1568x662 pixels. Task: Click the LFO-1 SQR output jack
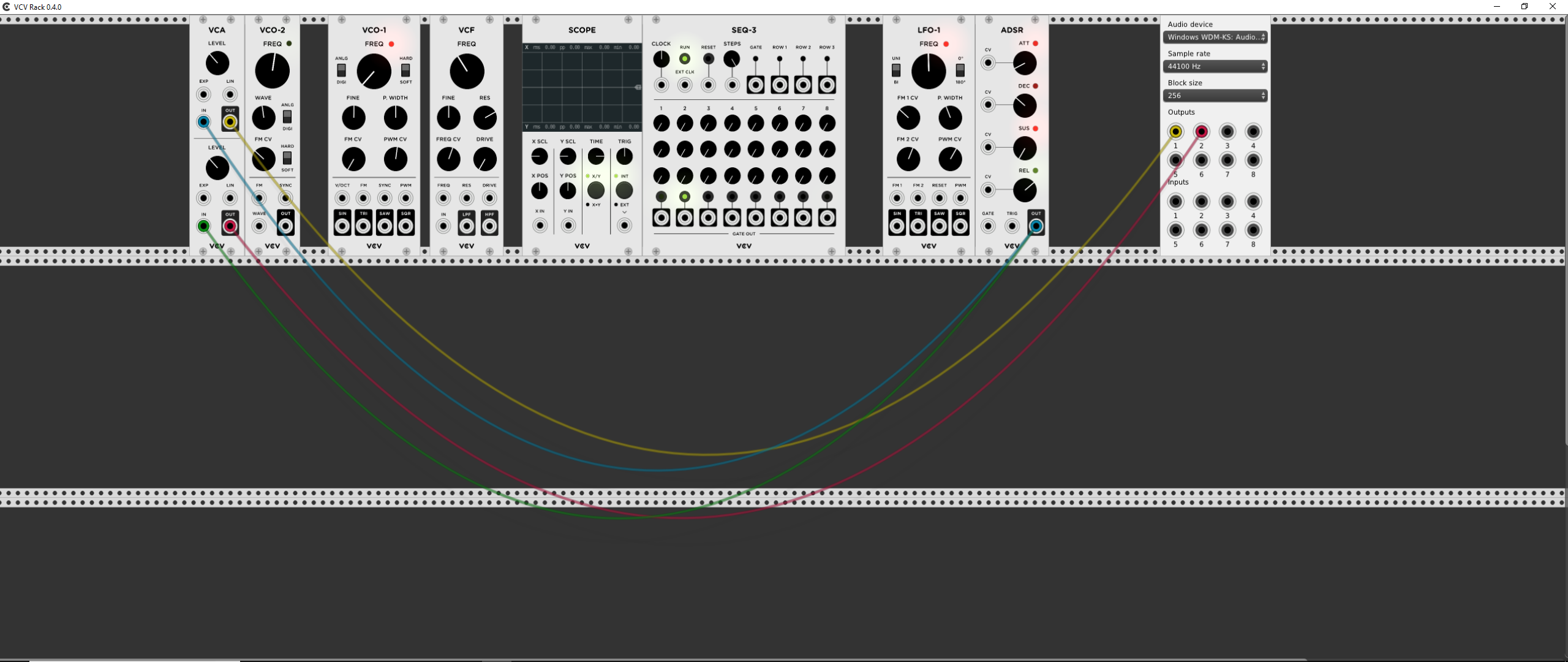(960, 226)
